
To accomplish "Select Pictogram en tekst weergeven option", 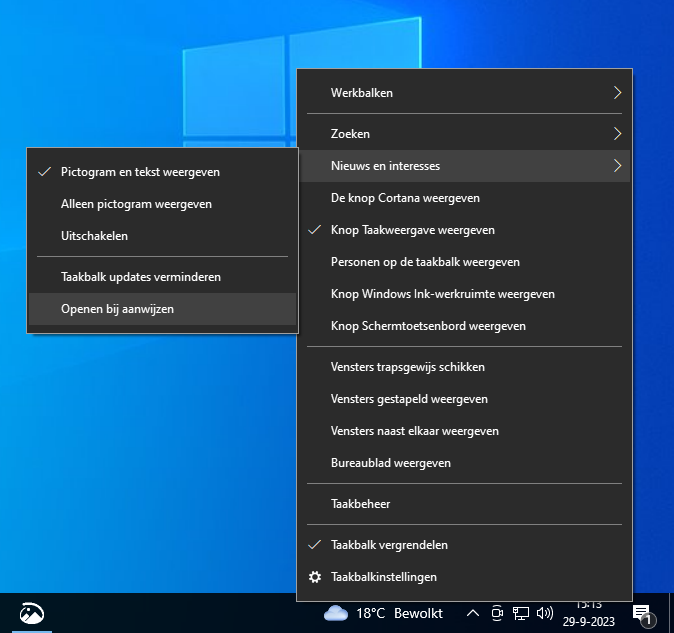I will click(140, 172).
